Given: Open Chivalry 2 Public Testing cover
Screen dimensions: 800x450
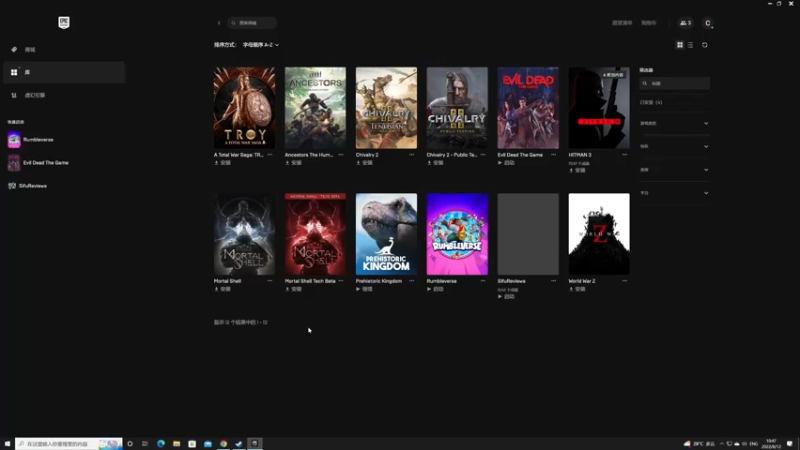Looking at the screenshot, I should pos(457,108).
